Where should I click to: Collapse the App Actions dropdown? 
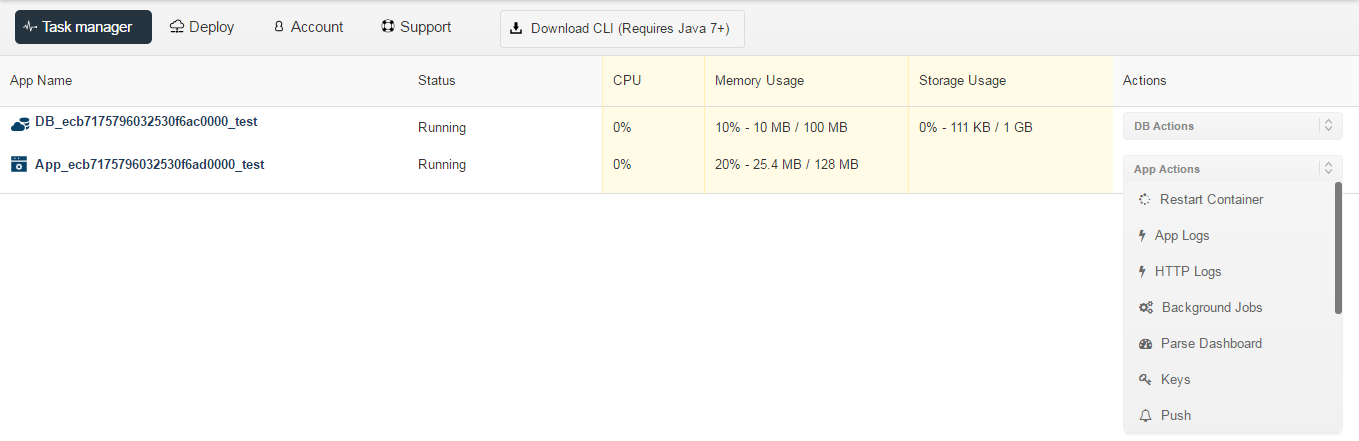click(1232, 169)
